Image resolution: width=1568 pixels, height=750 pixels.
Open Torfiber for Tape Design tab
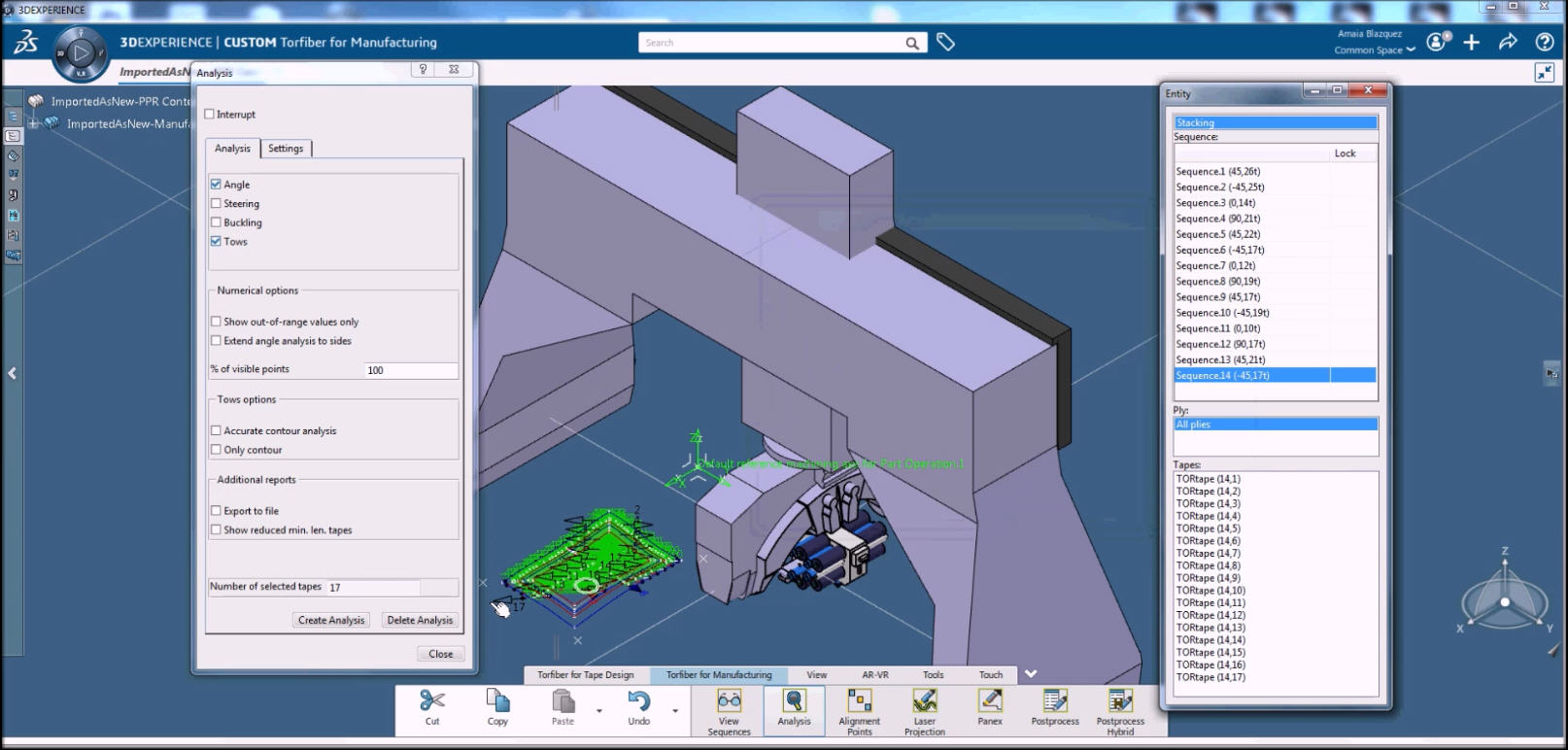pyautogui.click(x=586, y=675)
